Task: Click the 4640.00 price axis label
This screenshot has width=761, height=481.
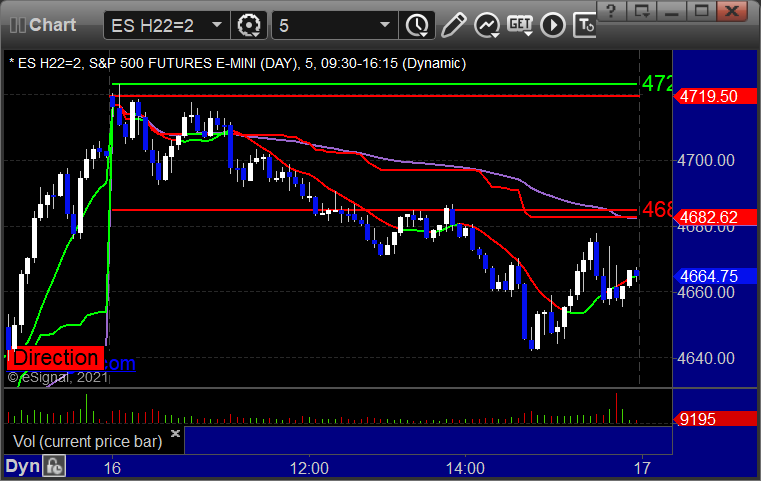Action: coord(706,359)
